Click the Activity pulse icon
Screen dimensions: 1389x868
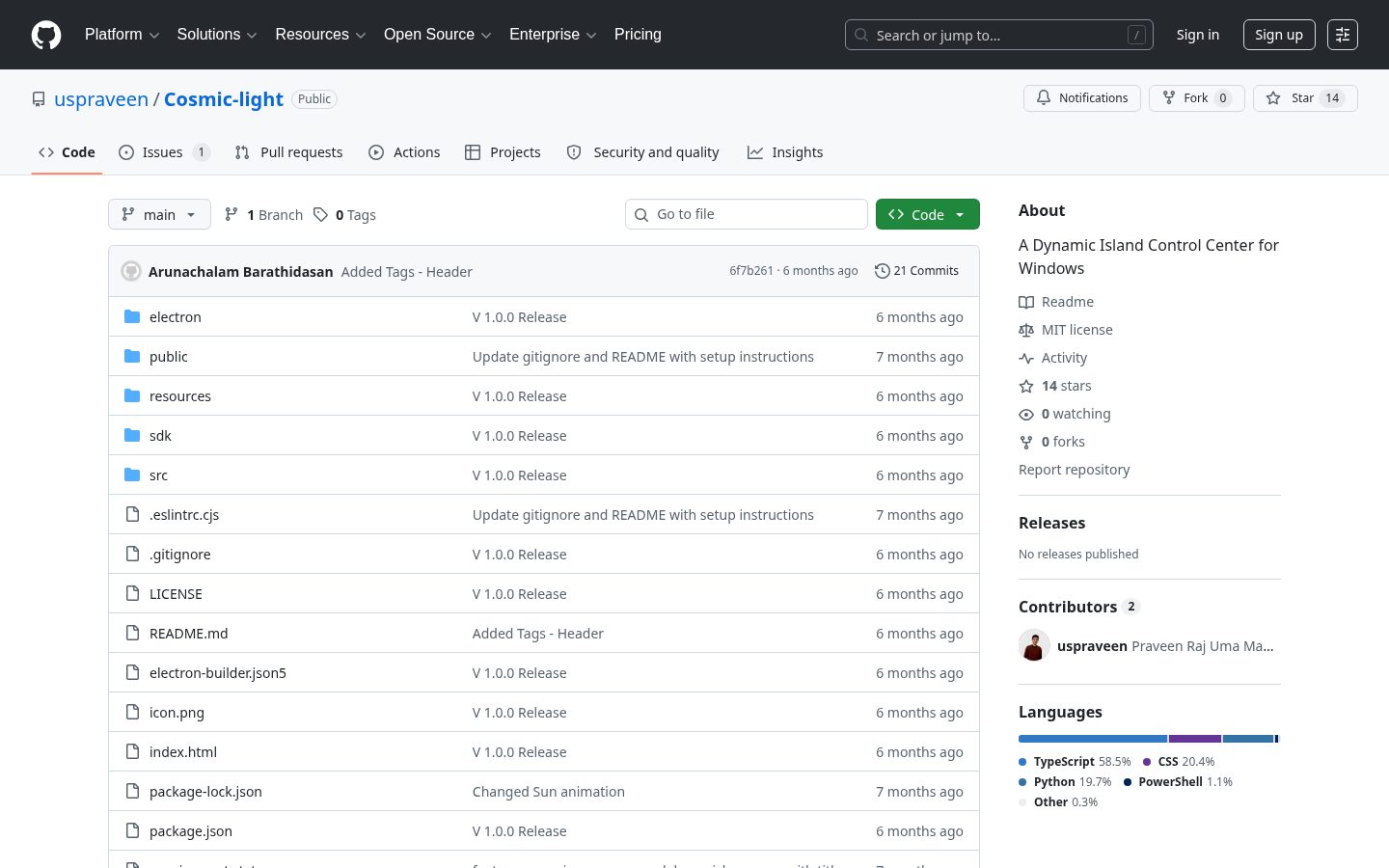coord(1026,358)
